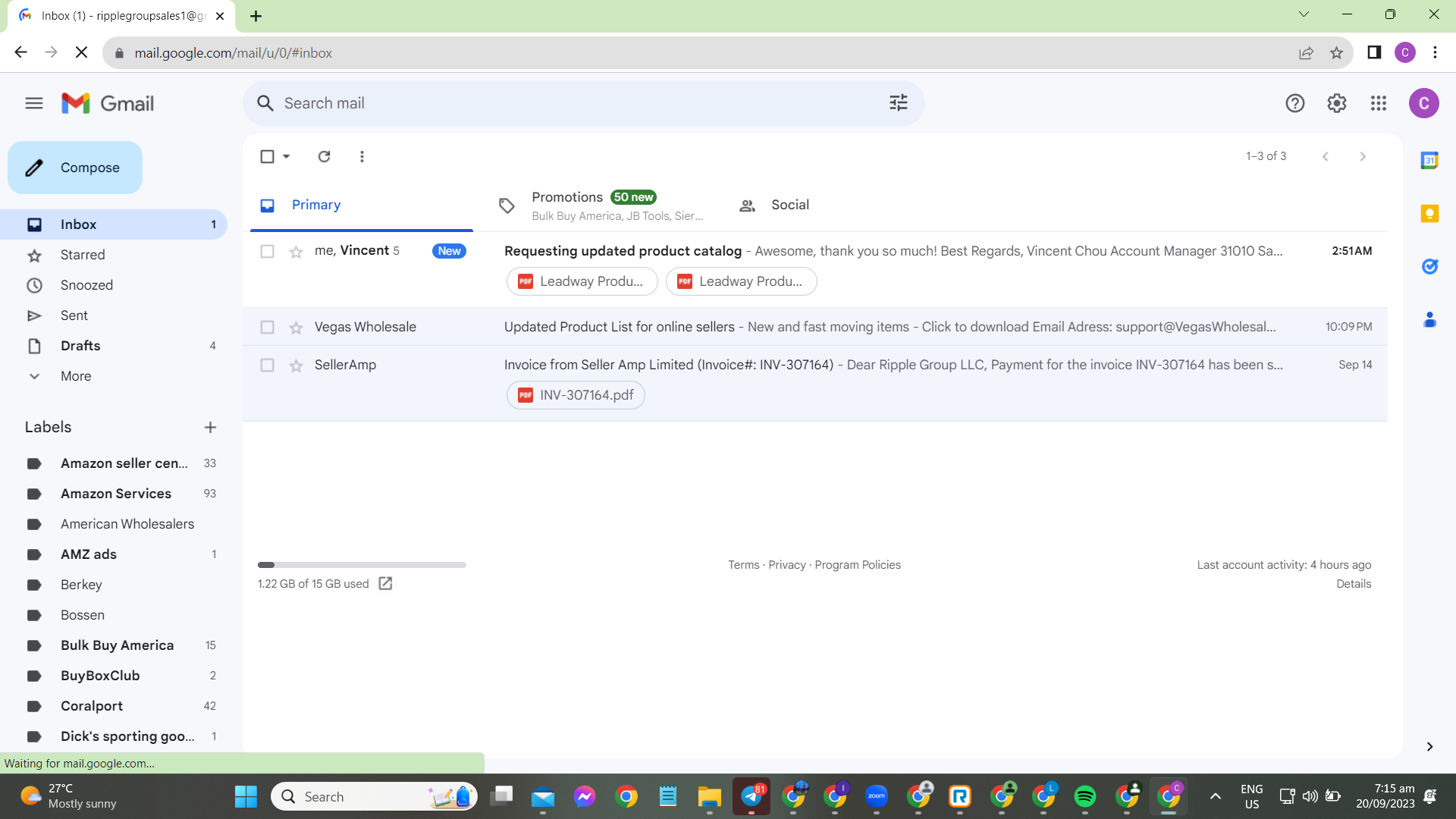Image resolution: width=1456 pixels, height=819 pixels.
Task: Open the first Leadway Produ... PDF attachment
Action: tap(582, 281)
